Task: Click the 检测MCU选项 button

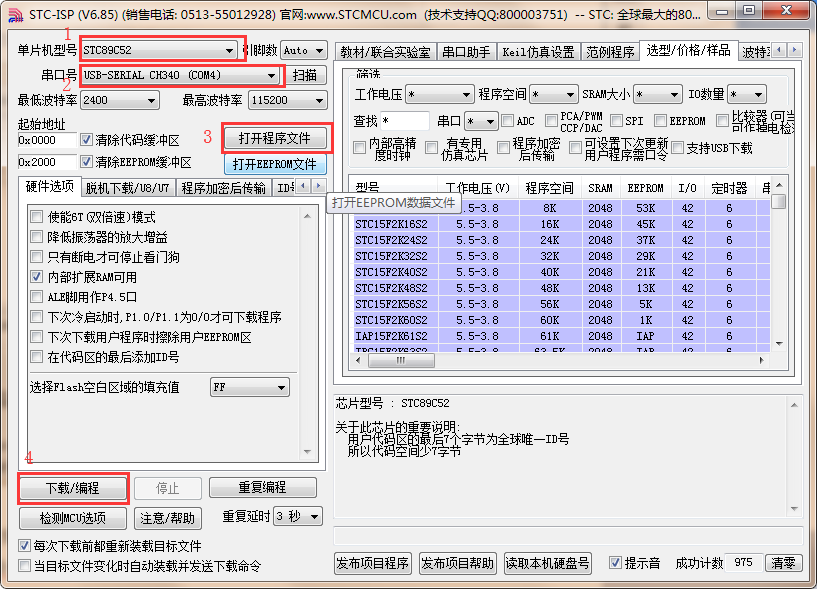Action: pos(72,518)
